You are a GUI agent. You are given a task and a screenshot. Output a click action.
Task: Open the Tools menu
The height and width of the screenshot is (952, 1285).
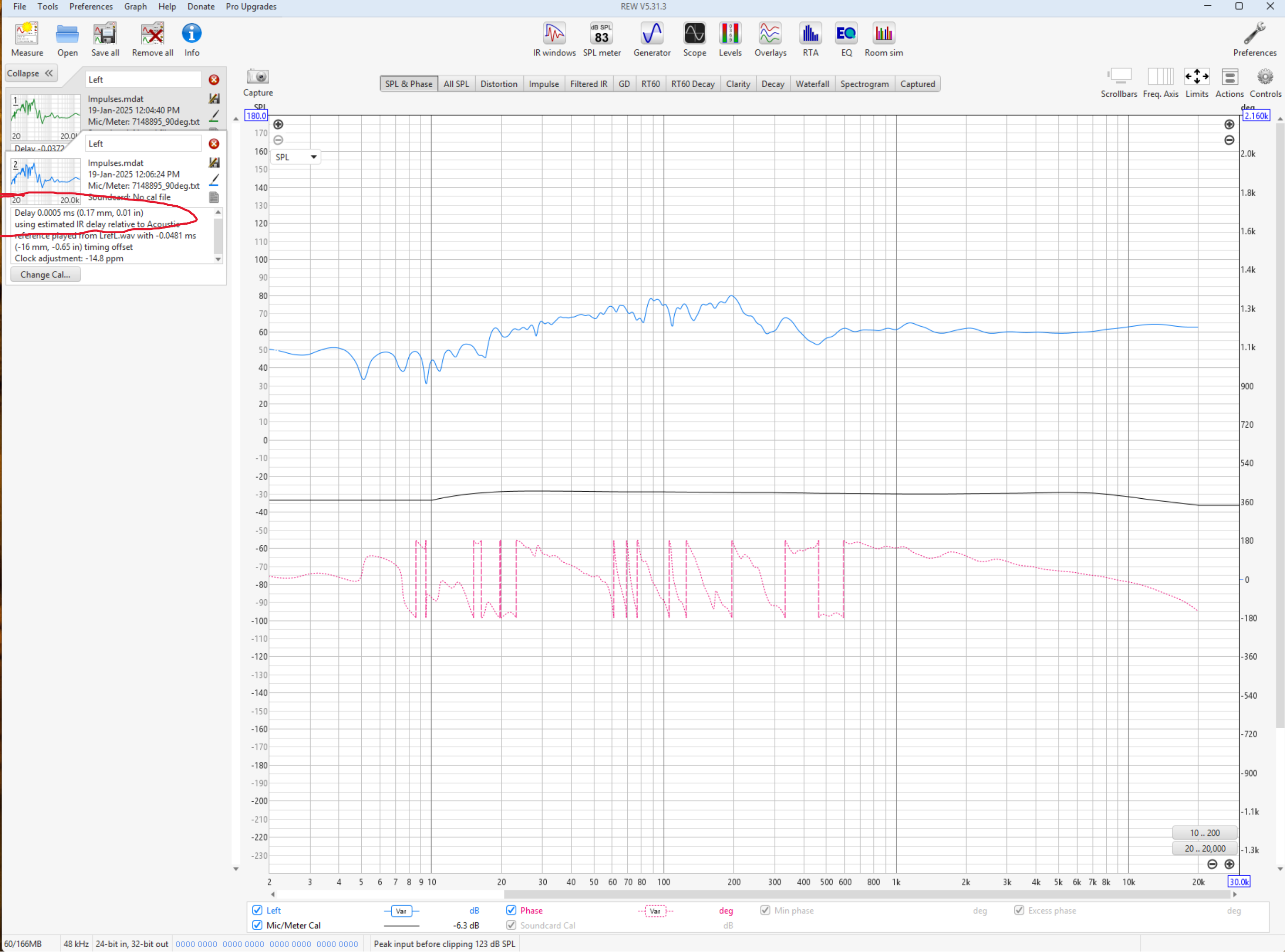pyautogui.click(x=47, y=6)
